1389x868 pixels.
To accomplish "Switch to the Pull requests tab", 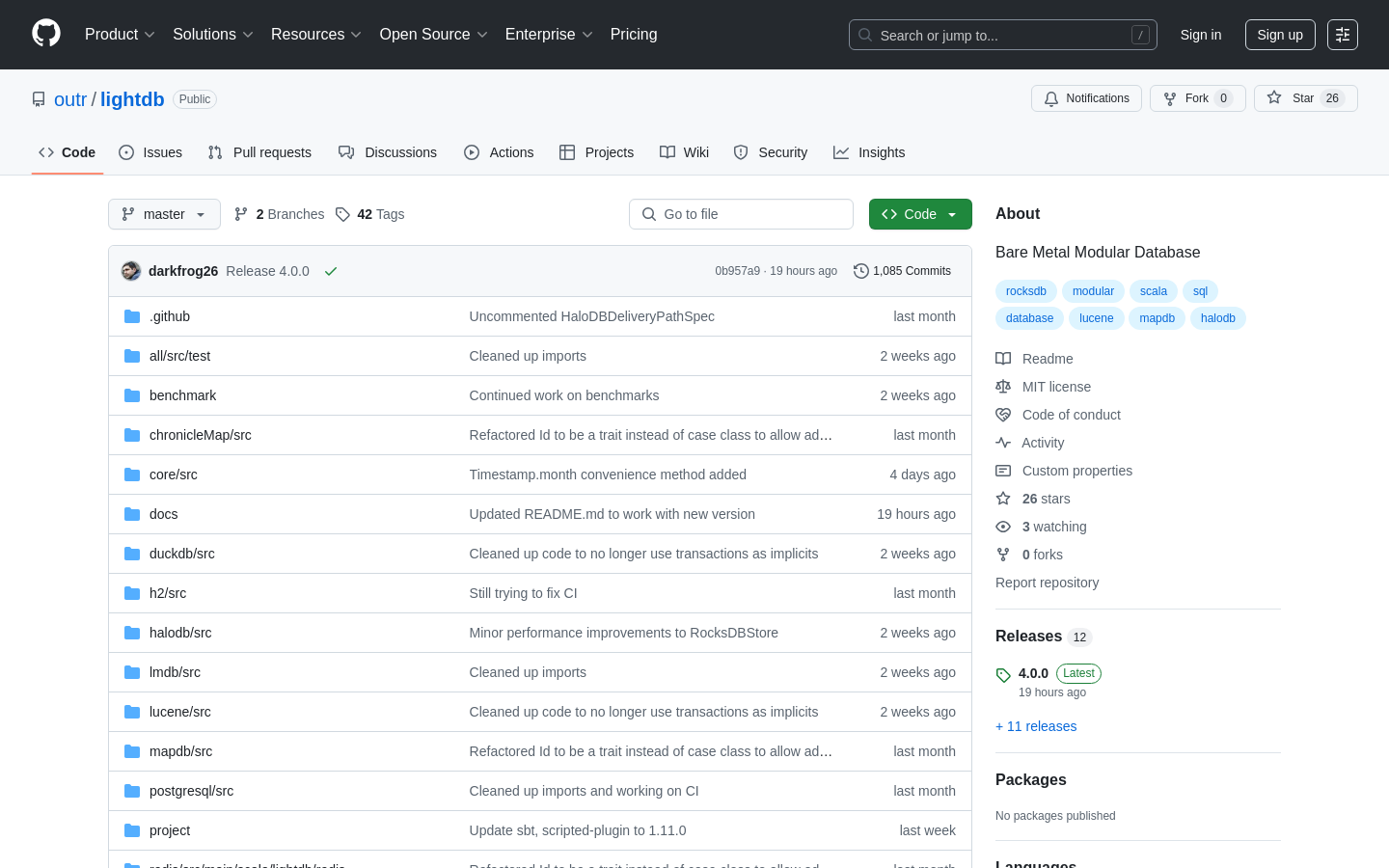I will click(259, 152).
